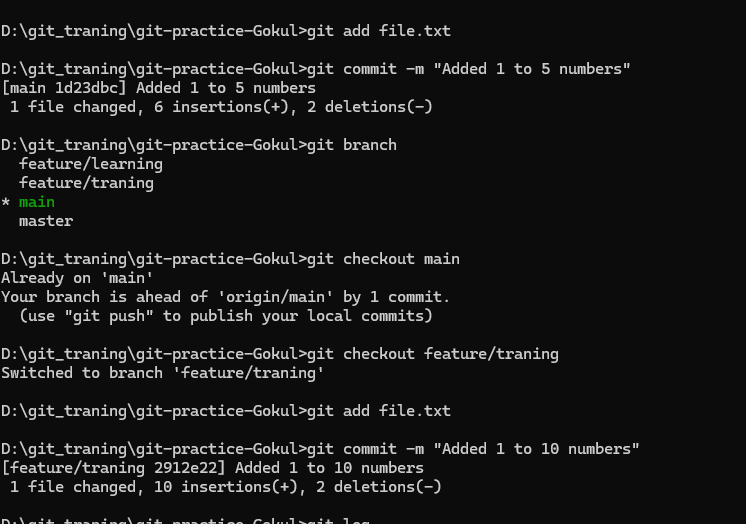Screen dimensions: 746x524
Task: Click the "git branch" command text
Action: [x=351, y=145]
